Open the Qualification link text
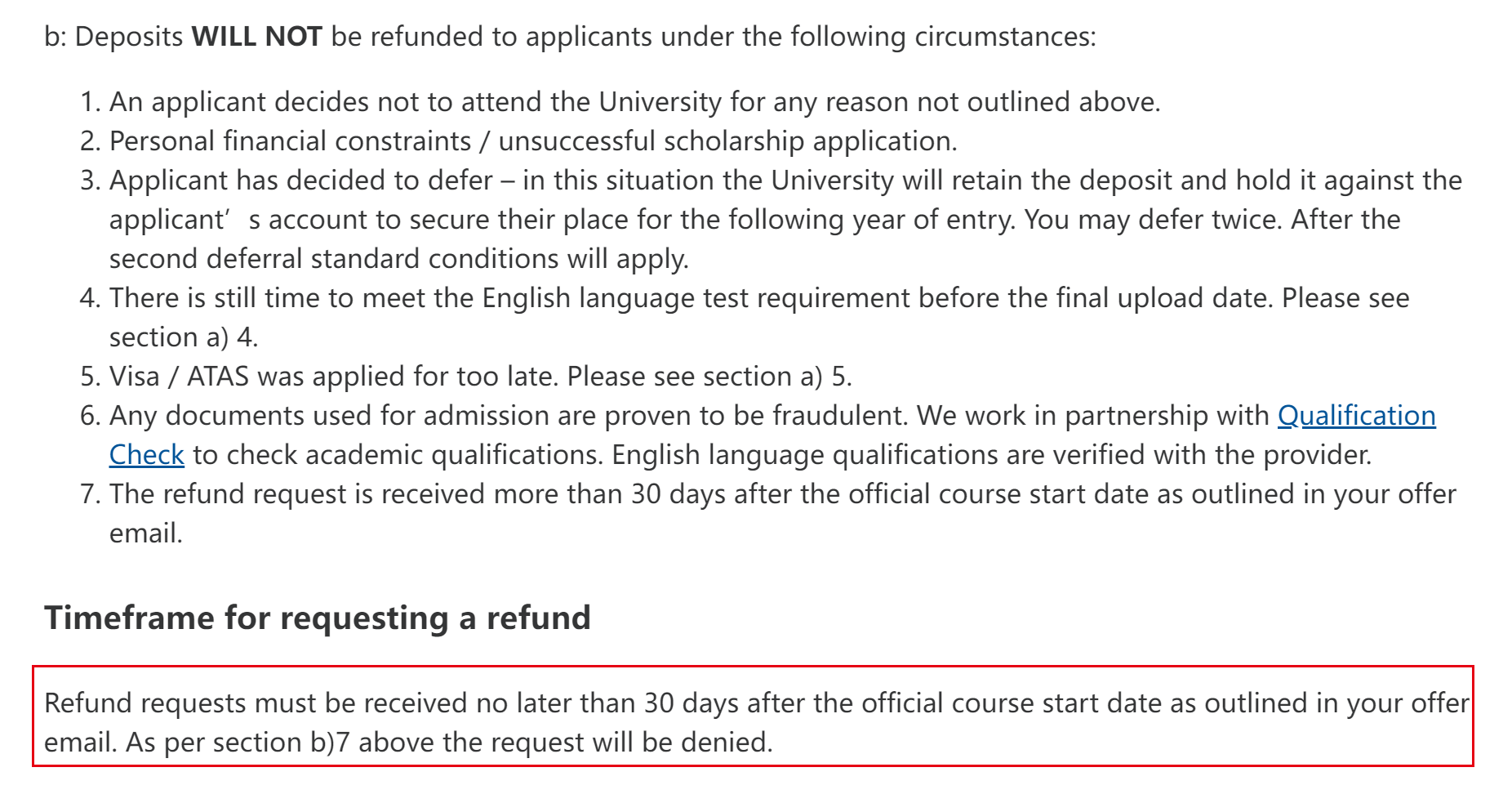Viewport: 1512px width, 812px height. click(1356, 416)
